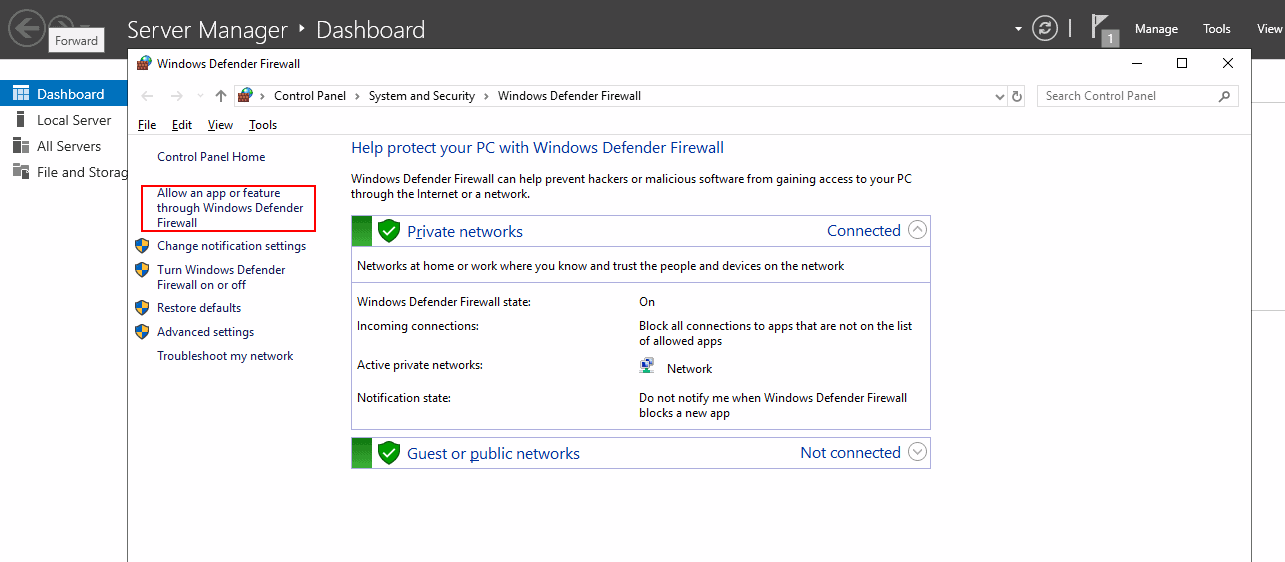This screenshot has width=1285, height=562.
Task: Go forward in the Control Panel window
Action: (177, 96)
